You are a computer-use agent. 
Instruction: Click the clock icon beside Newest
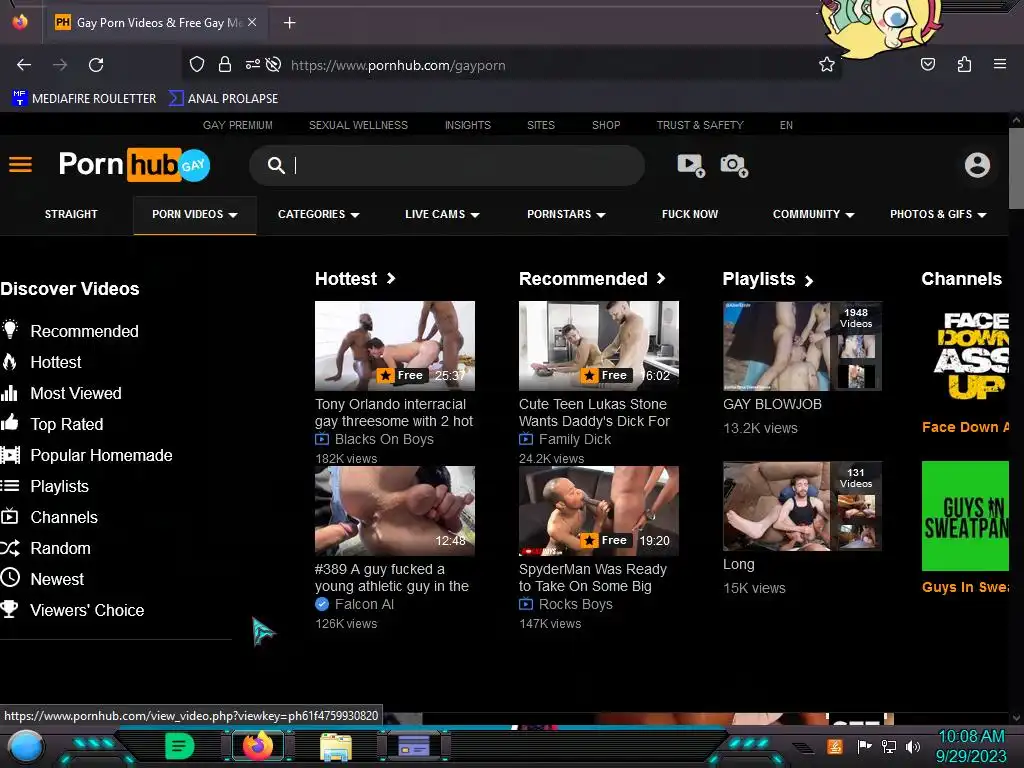[x=10, y=577]
